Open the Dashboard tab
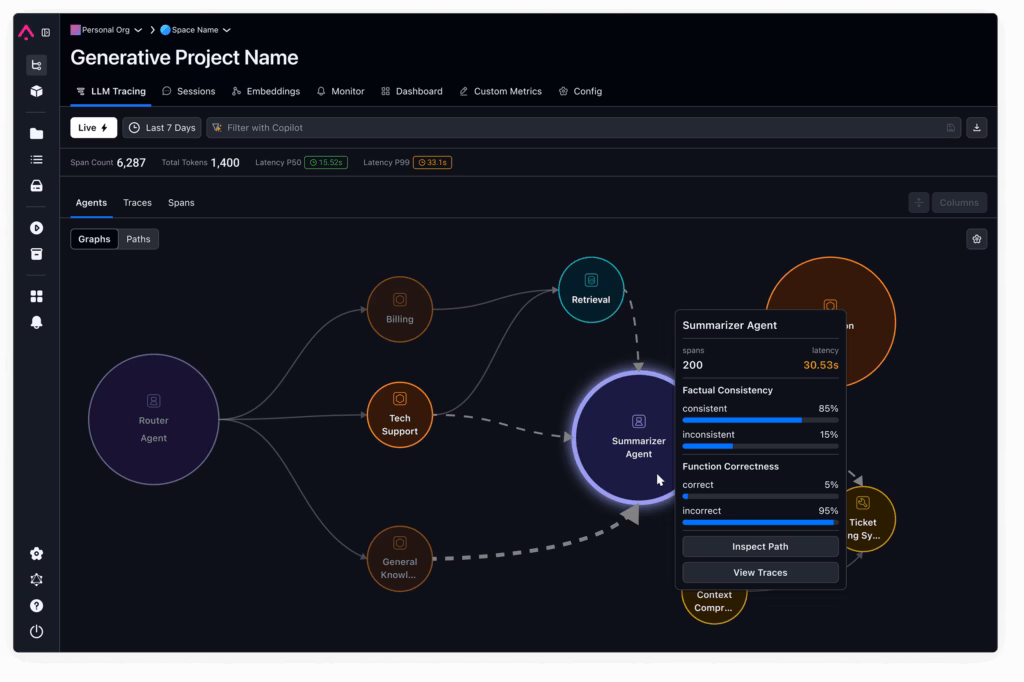The height and width of the screenshot is (682, 1024). pyautogui.click(x=411, y=91)
